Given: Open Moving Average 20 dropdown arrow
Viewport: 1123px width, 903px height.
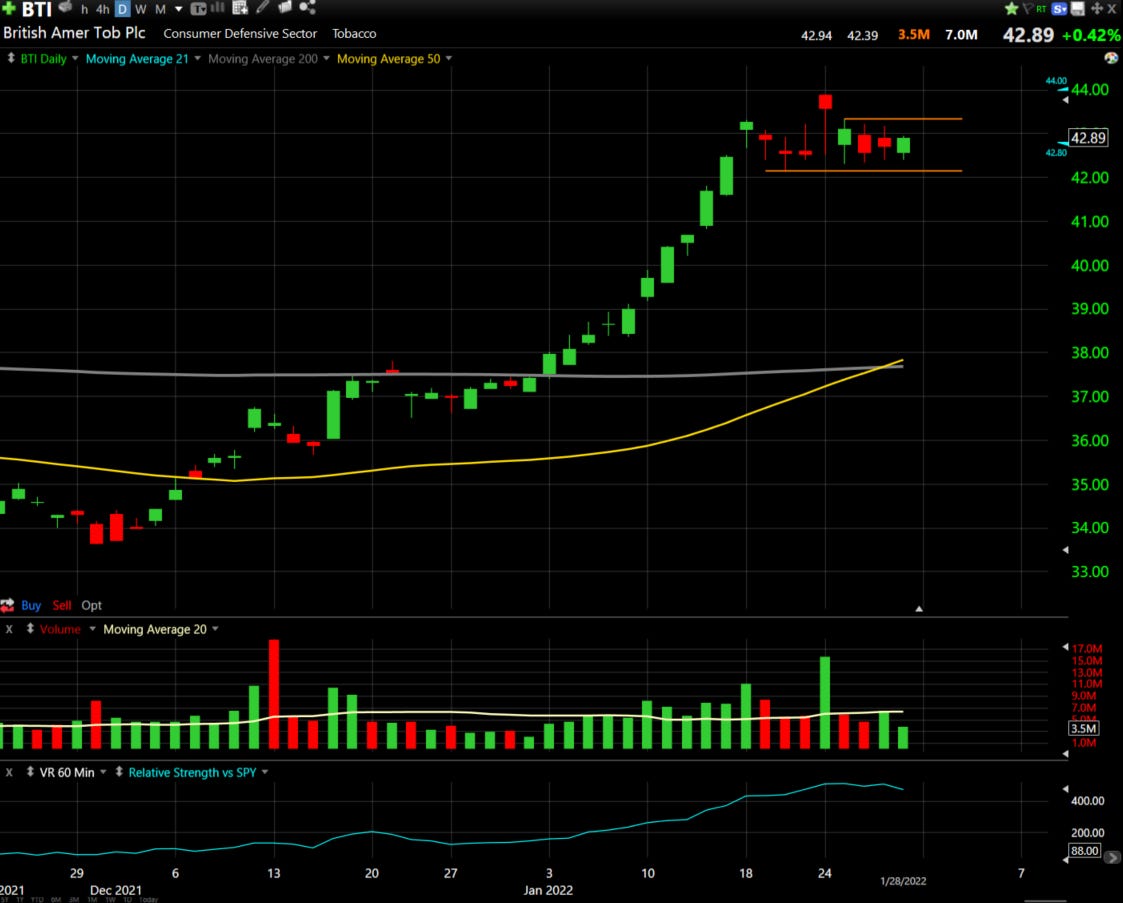Looking at the screenshot, I should click(216, 629).
